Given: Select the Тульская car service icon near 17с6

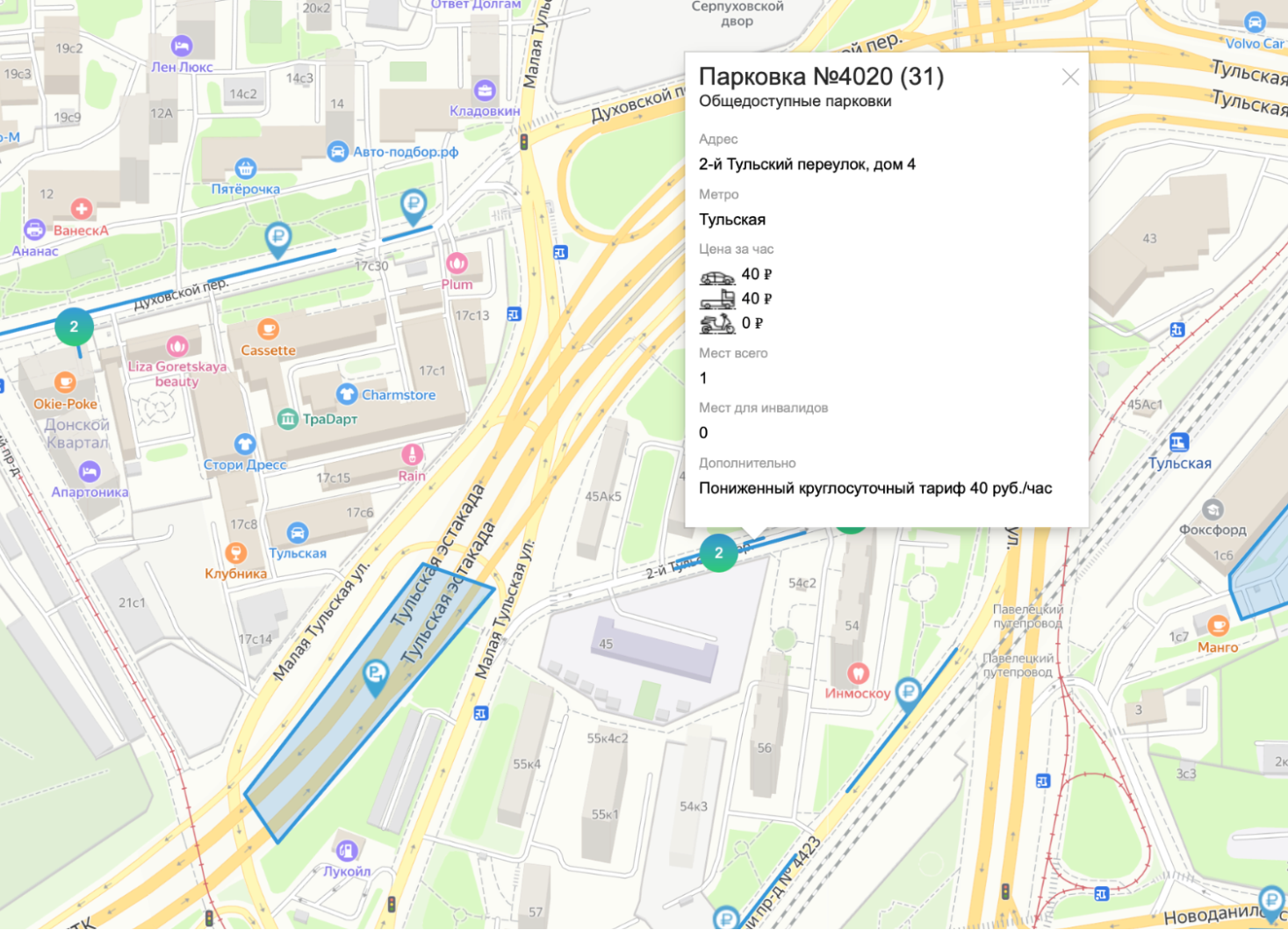Looking at the screenshot, I should (298, 532).
